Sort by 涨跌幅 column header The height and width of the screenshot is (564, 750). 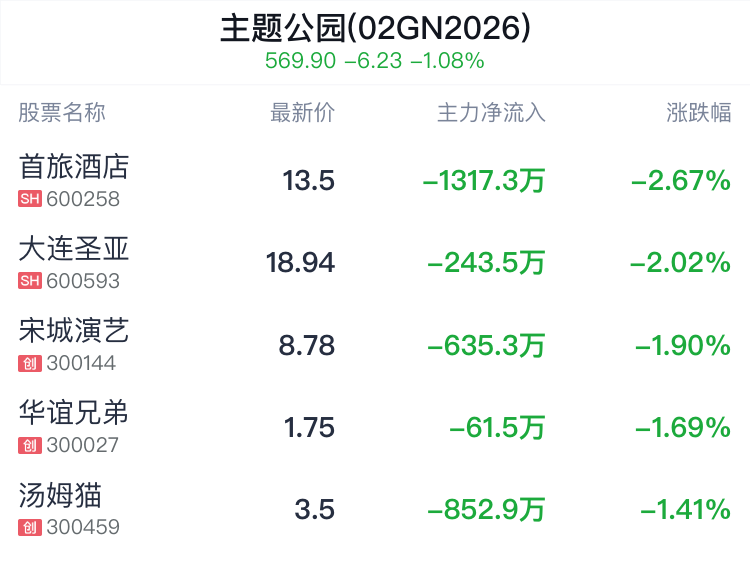tap(698, 113)
